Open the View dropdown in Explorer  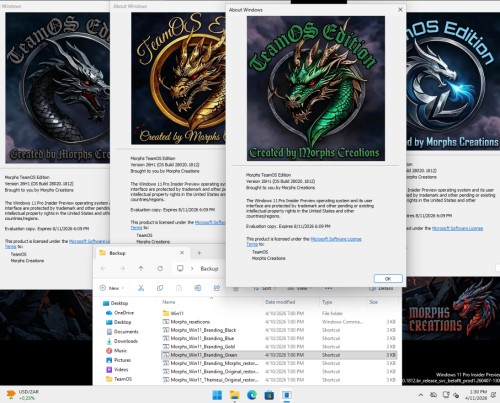(x=299, y=288)
